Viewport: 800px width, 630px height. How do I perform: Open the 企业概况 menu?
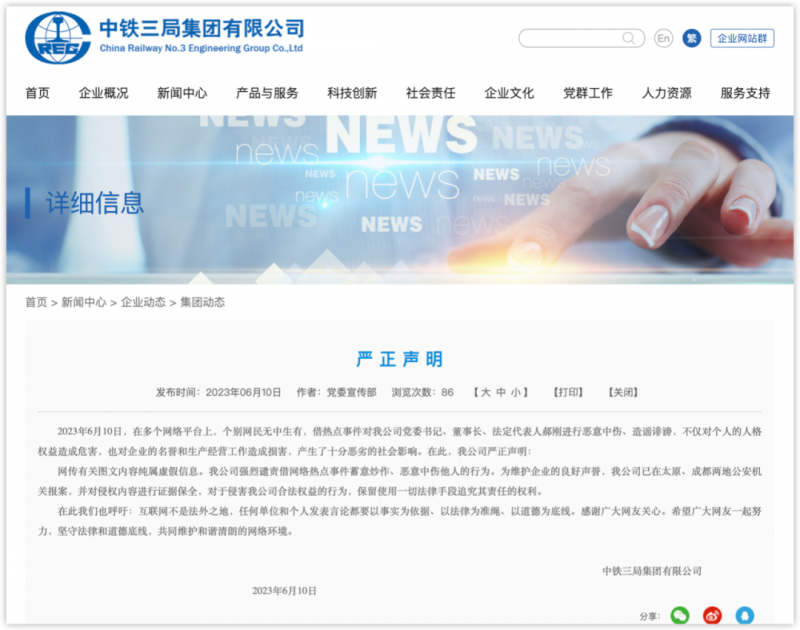click(103, 93)
